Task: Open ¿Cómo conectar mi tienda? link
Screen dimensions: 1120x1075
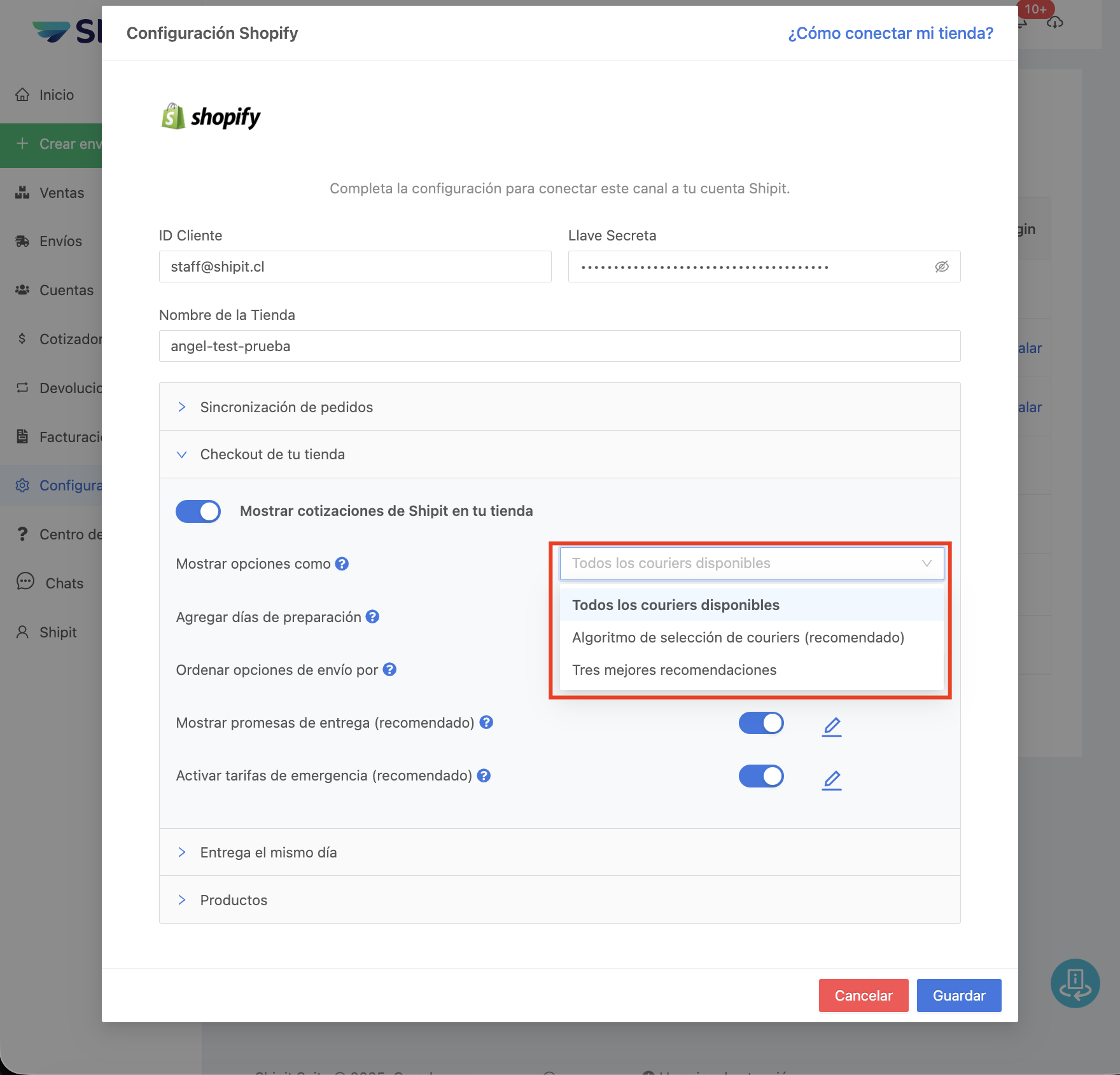Action: point(890,33)
